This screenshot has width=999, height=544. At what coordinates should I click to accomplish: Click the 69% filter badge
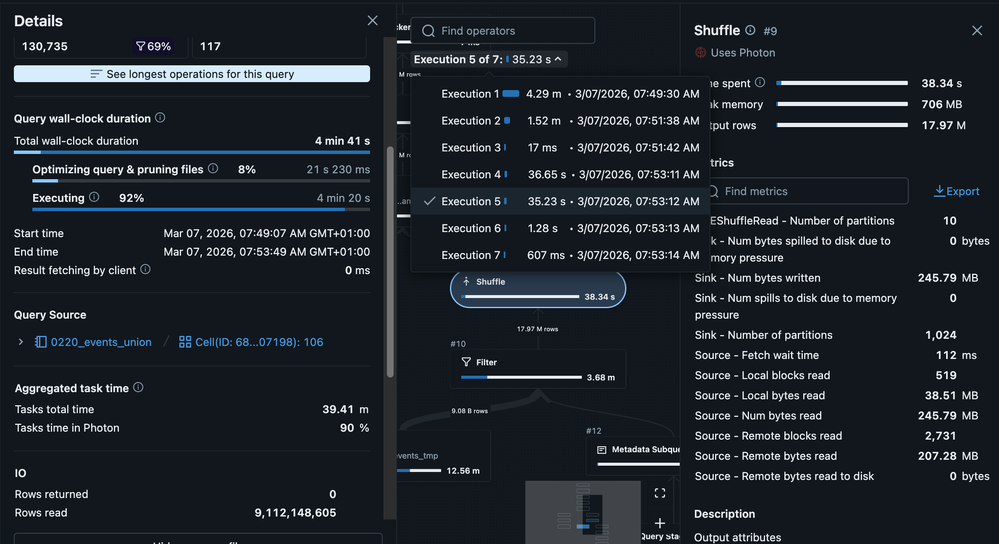(x=153, y=46)
